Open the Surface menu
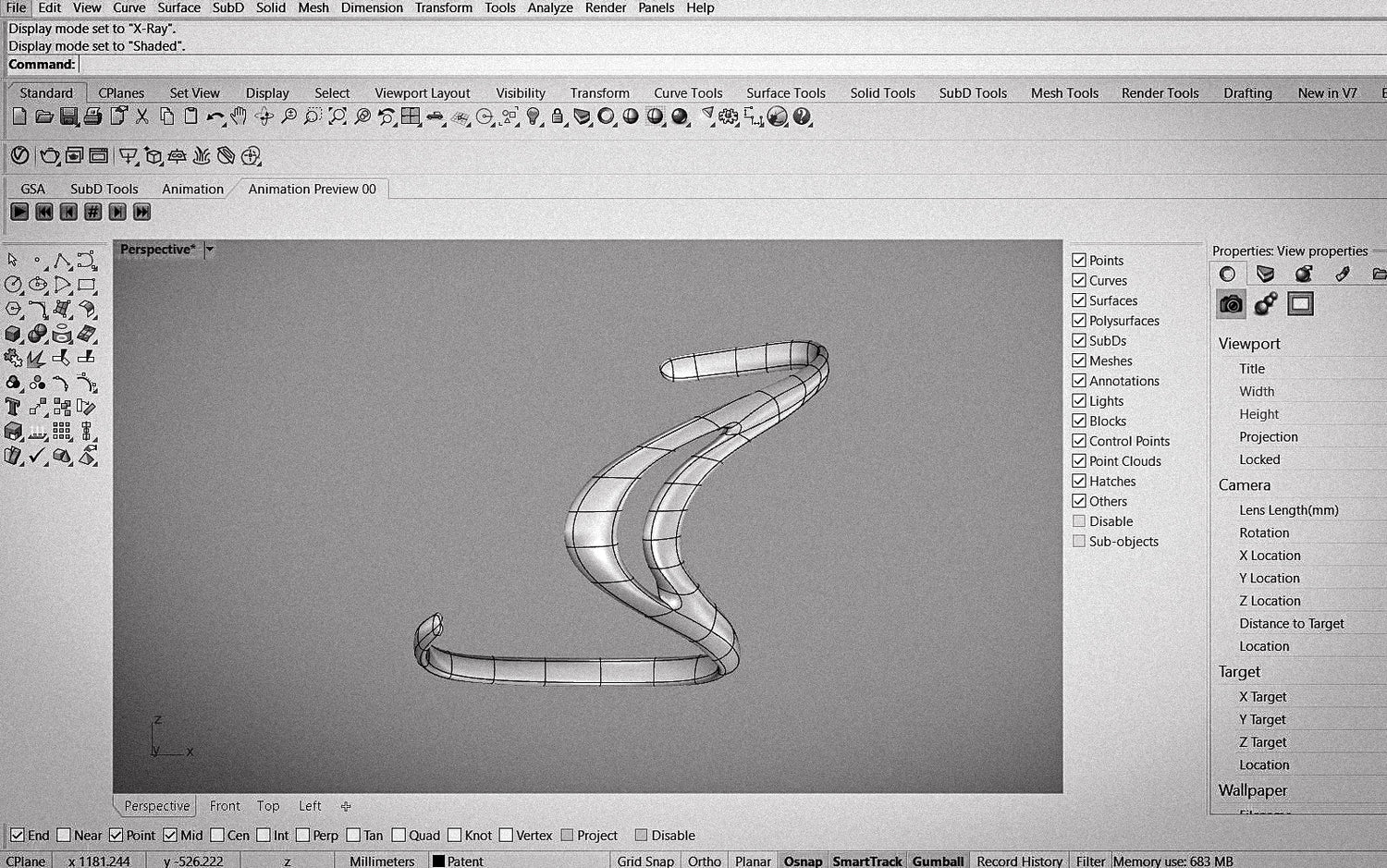 tap(178, 7)
